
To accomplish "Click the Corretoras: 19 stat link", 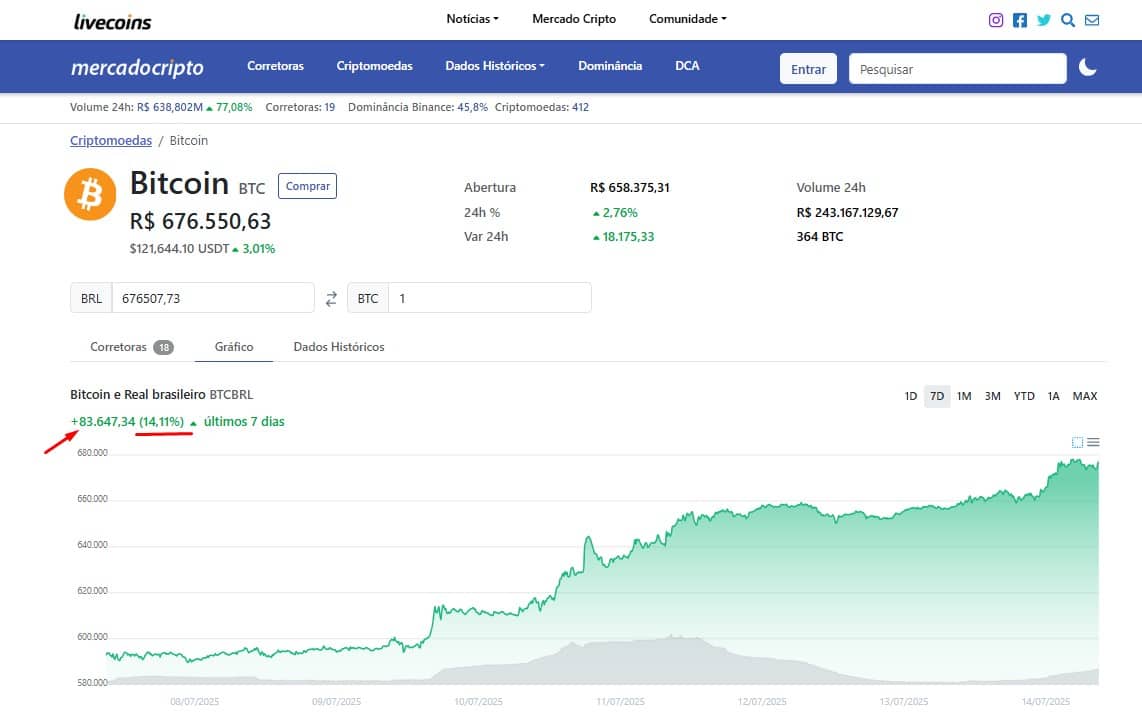I will pyautogui.click(x=300, y=107).
